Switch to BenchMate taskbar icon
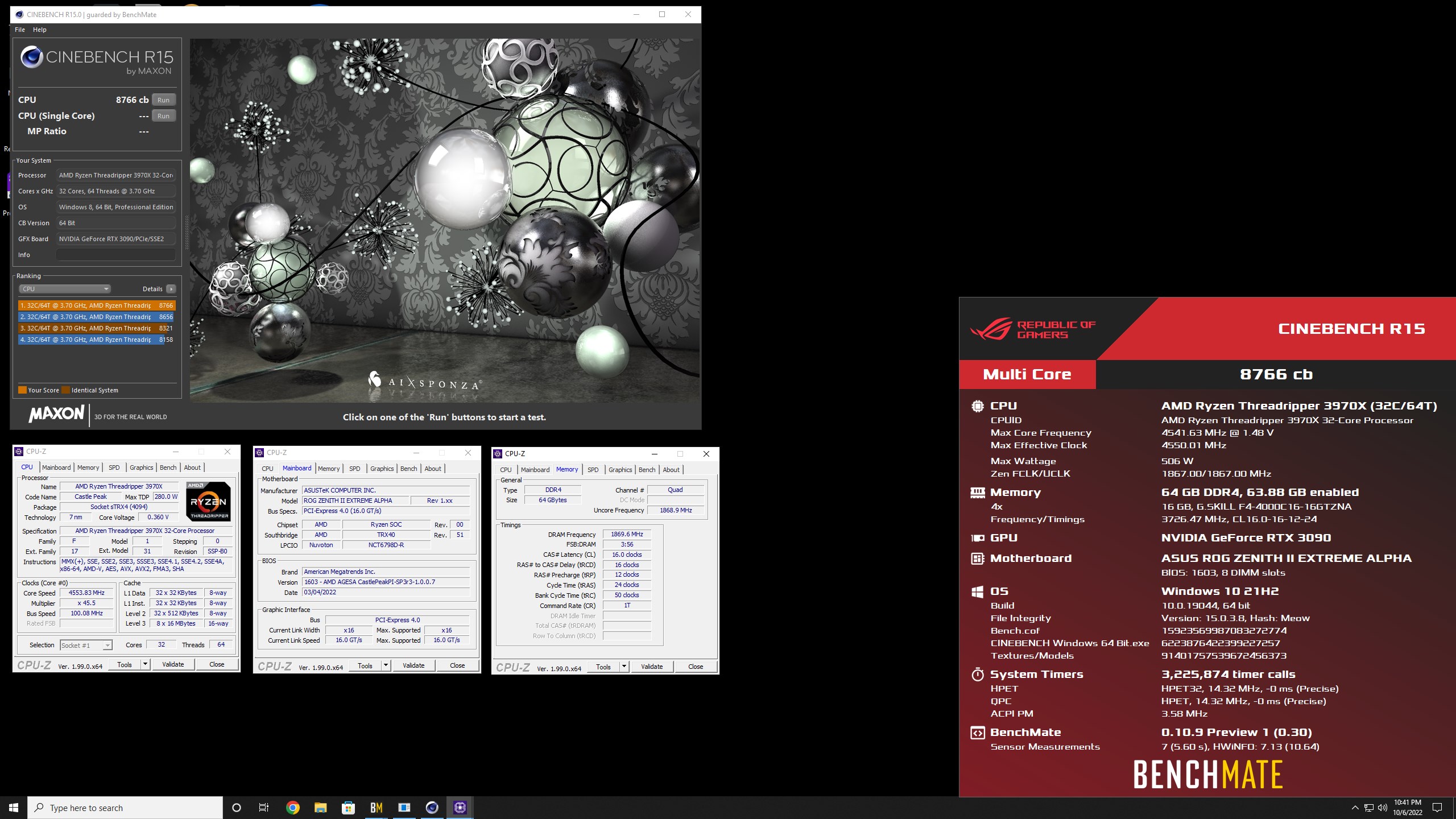This screenshot has height=819, width=1456. 376,808
